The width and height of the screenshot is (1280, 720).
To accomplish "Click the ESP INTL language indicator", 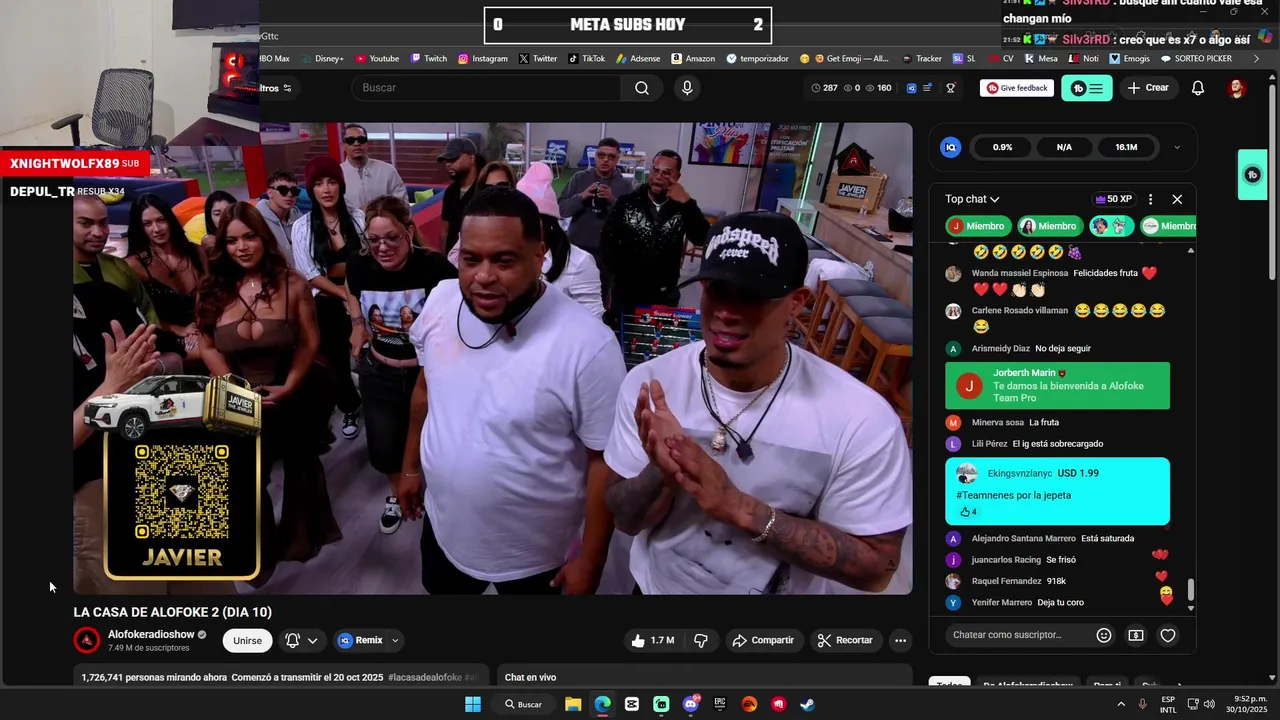I will point(1168,704).
